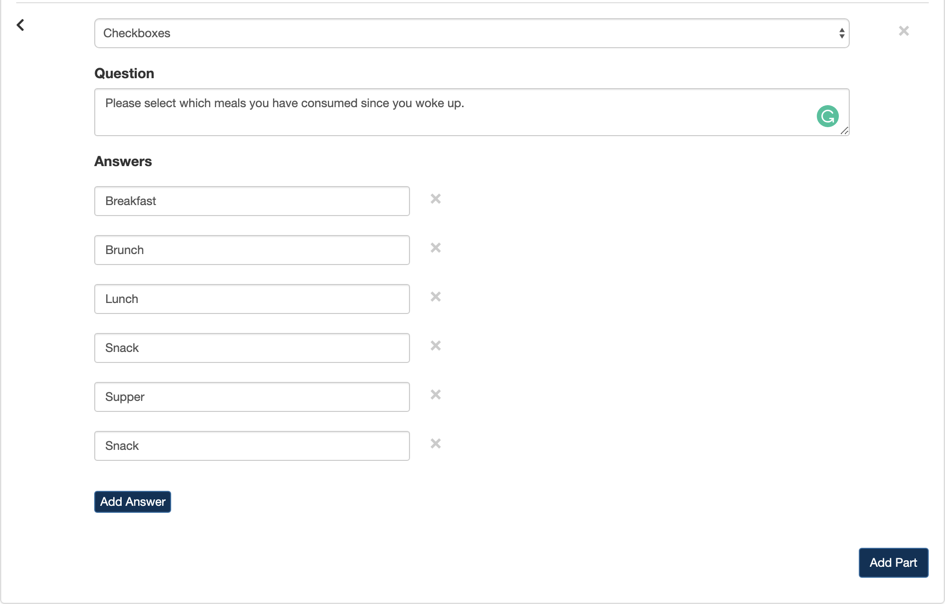
Task: Focus the last Snack answer field
Action: (252, 446)
